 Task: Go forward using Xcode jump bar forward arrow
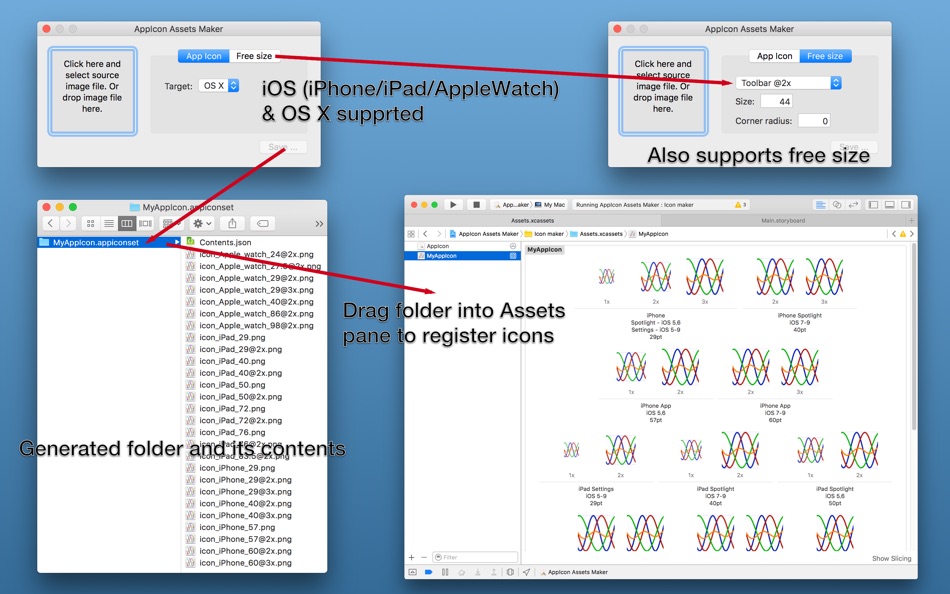[x=439, y=234]
